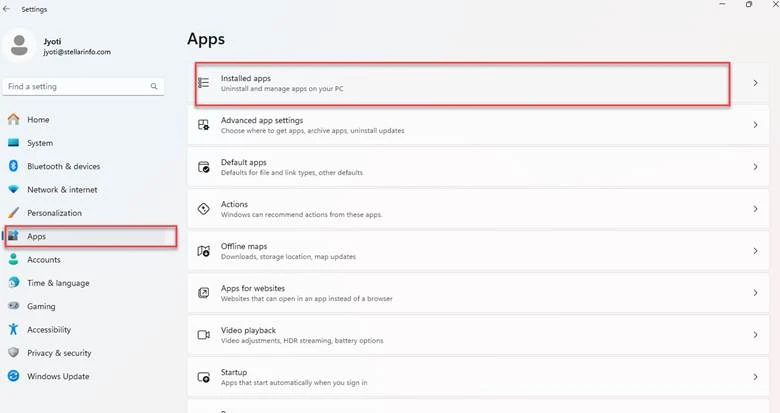Click the Offline maps icon

click(x=203, y=251)
